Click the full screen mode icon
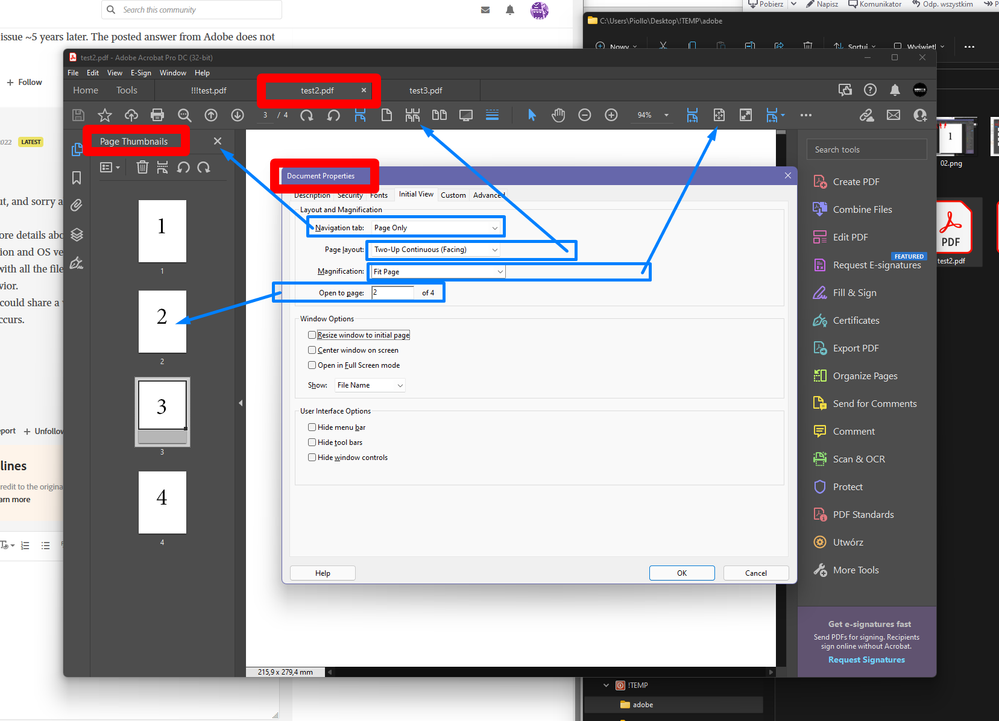The height and width of the screenshot is (721, 999). [745, 115]
